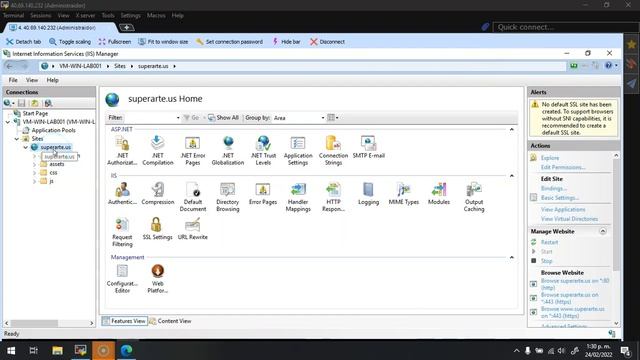The height and width of the screenshot is (360, 640).
Task: Open Directory Browsing feature
Action: pyautogui.click(x=228, y=198)
